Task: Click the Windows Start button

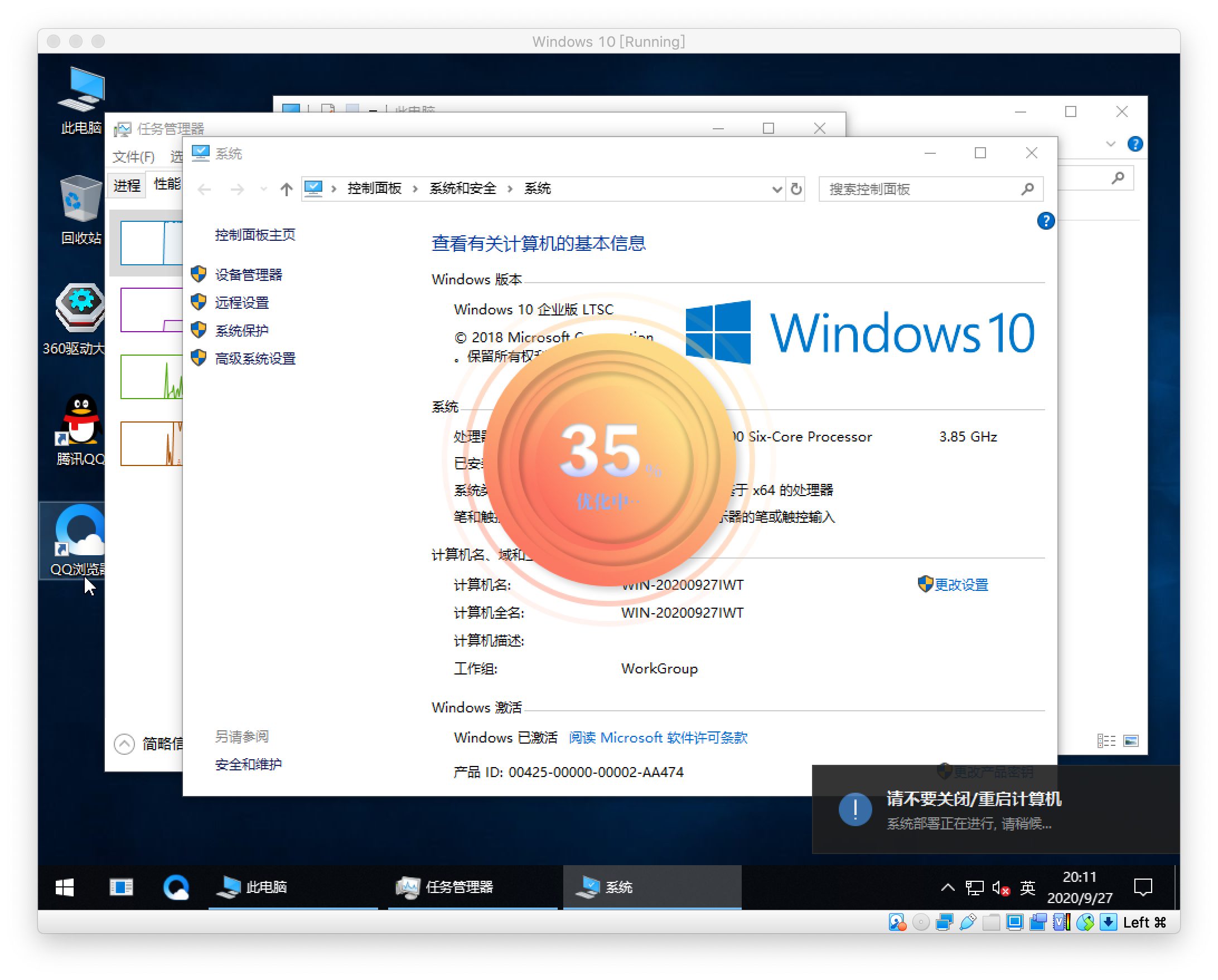Action: [x=65, y=887]
